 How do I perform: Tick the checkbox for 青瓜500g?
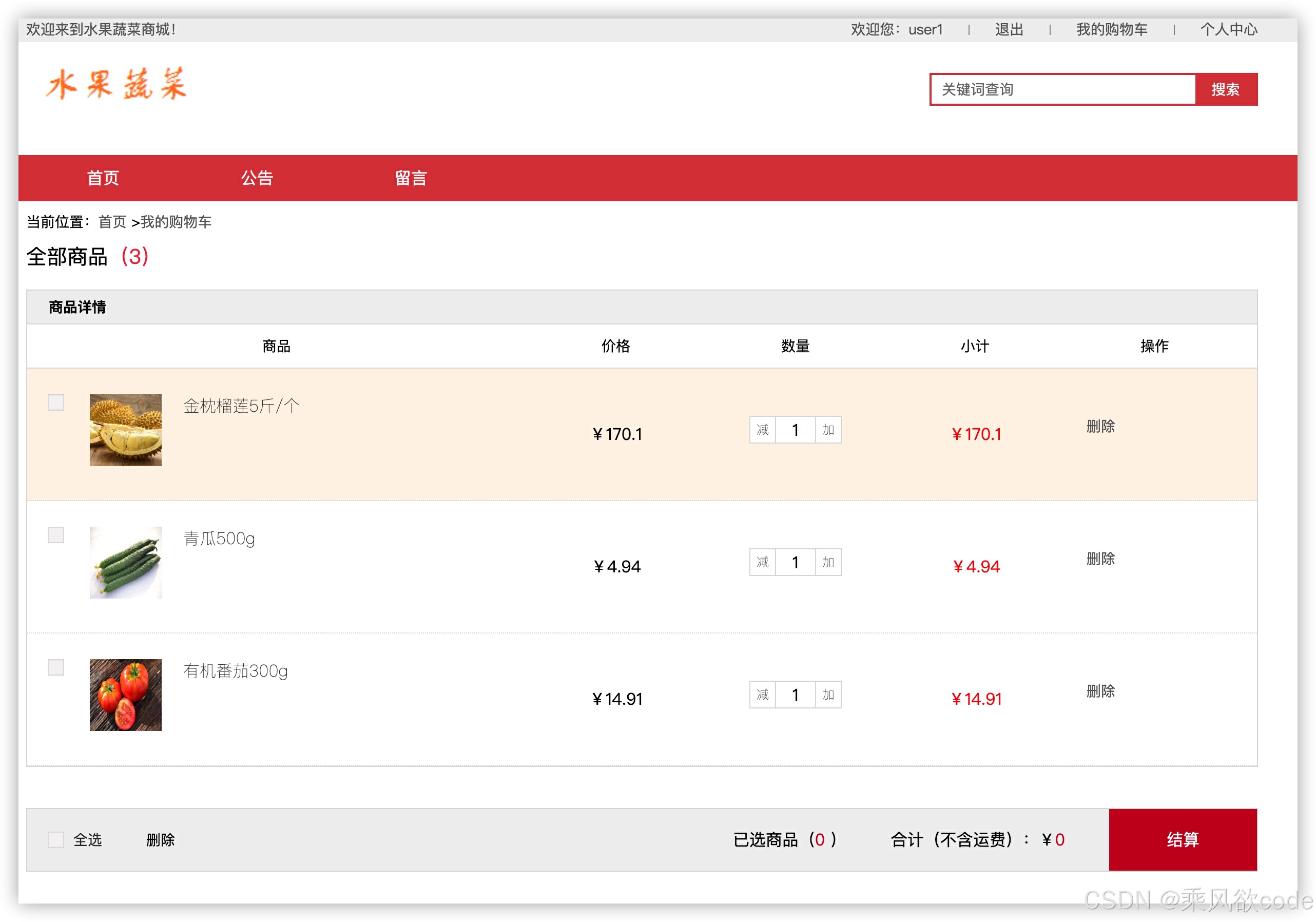point(55,535)
